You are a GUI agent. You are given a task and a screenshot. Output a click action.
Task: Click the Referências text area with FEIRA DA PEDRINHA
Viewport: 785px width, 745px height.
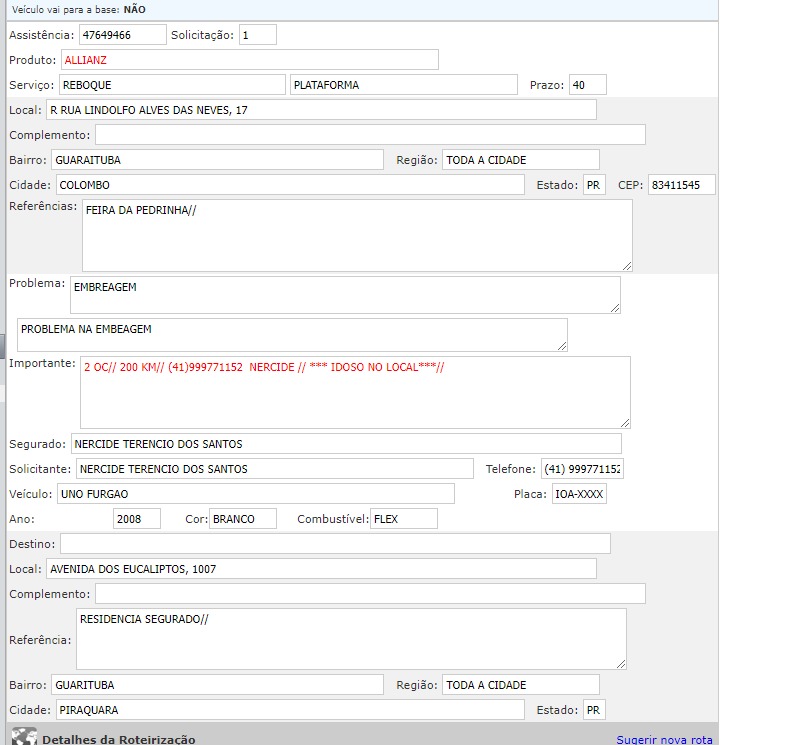click(x=357, y=235)
